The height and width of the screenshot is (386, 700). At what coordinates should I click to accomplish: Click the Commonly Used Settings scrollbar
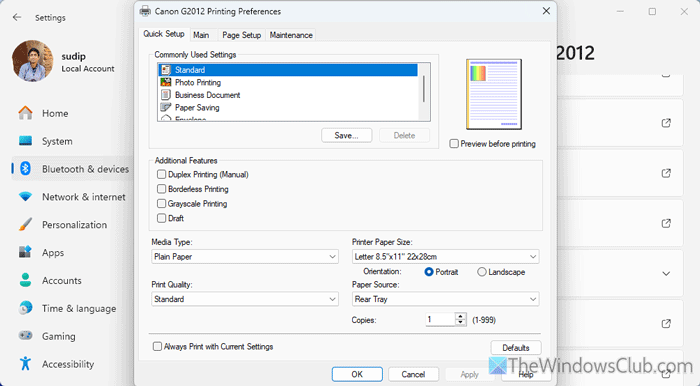tap(424, 89)
